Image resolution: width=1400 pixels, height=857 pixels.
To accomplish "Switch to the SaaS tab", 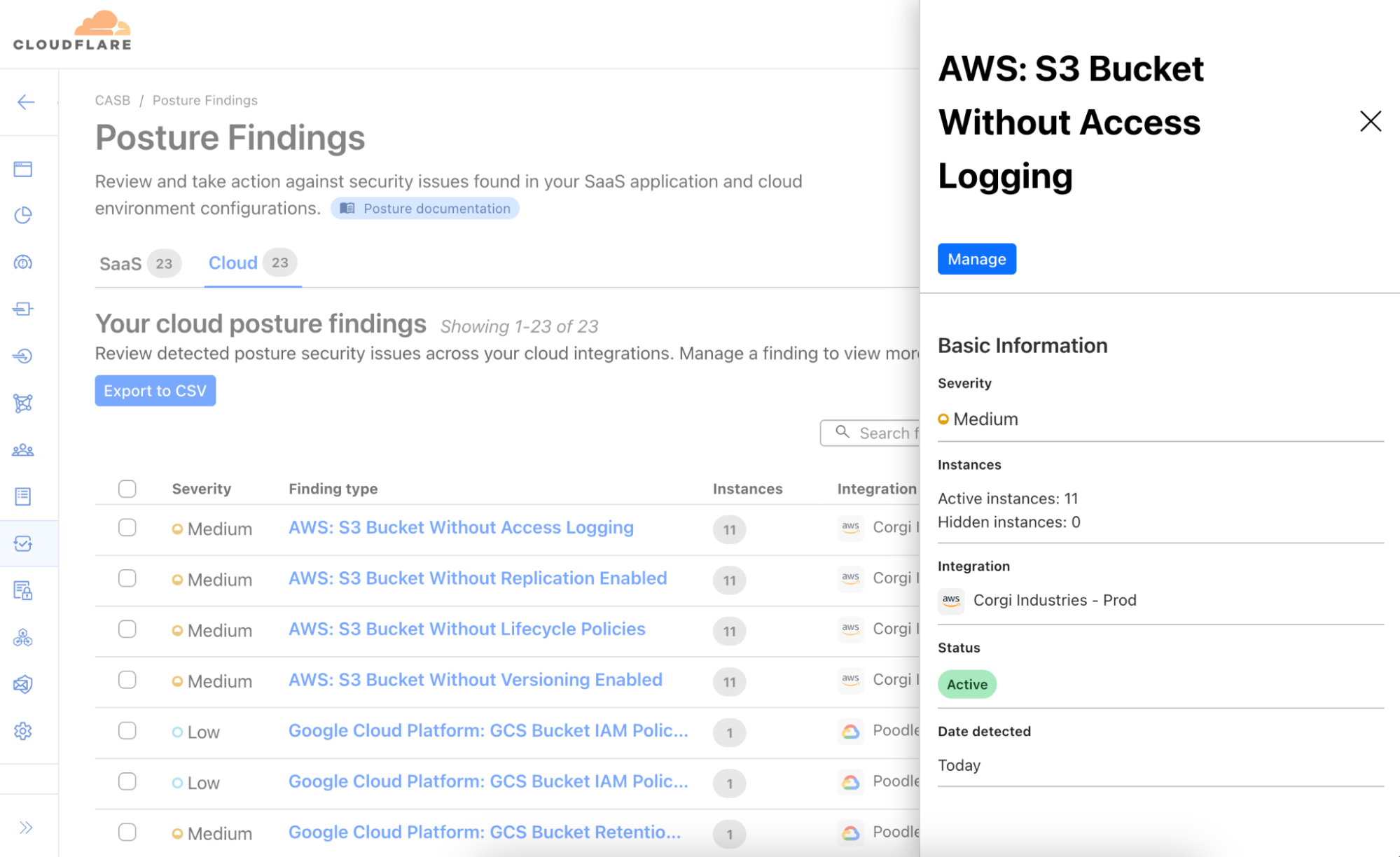I will point(121,264).
